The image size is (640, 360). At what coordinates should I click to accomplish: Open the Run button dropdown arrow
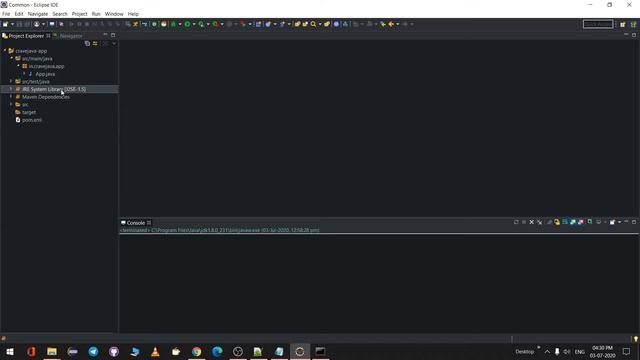[194, 24]
